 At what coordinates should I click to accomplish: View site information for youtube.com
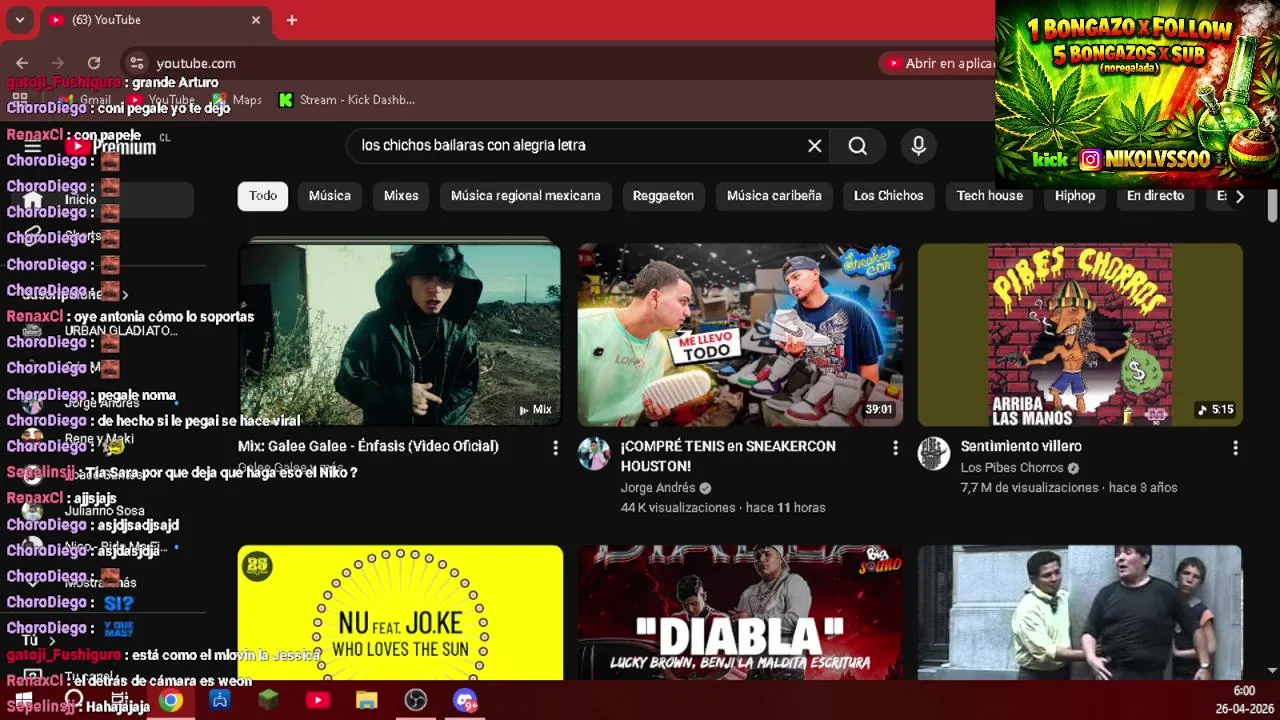tap(137, 63)
